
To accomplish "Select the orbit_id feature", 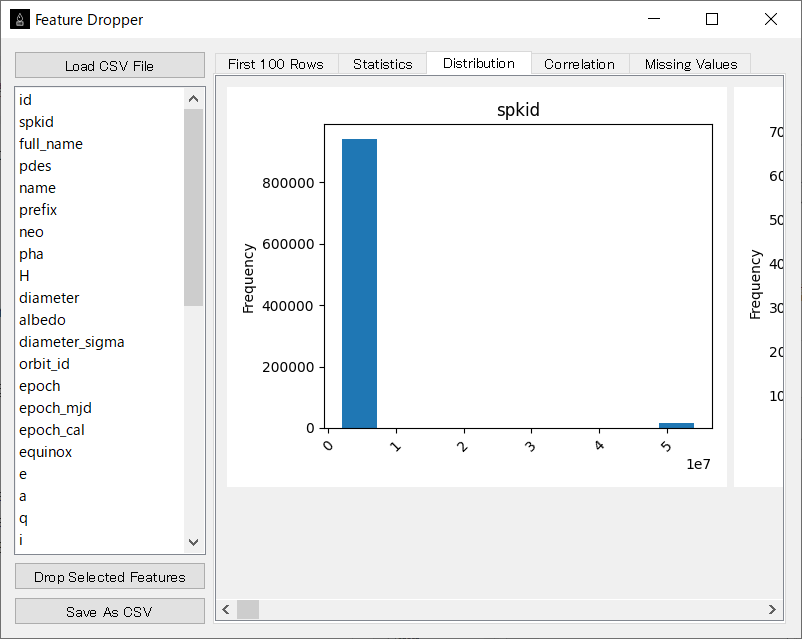I will [x=100, y=364].
